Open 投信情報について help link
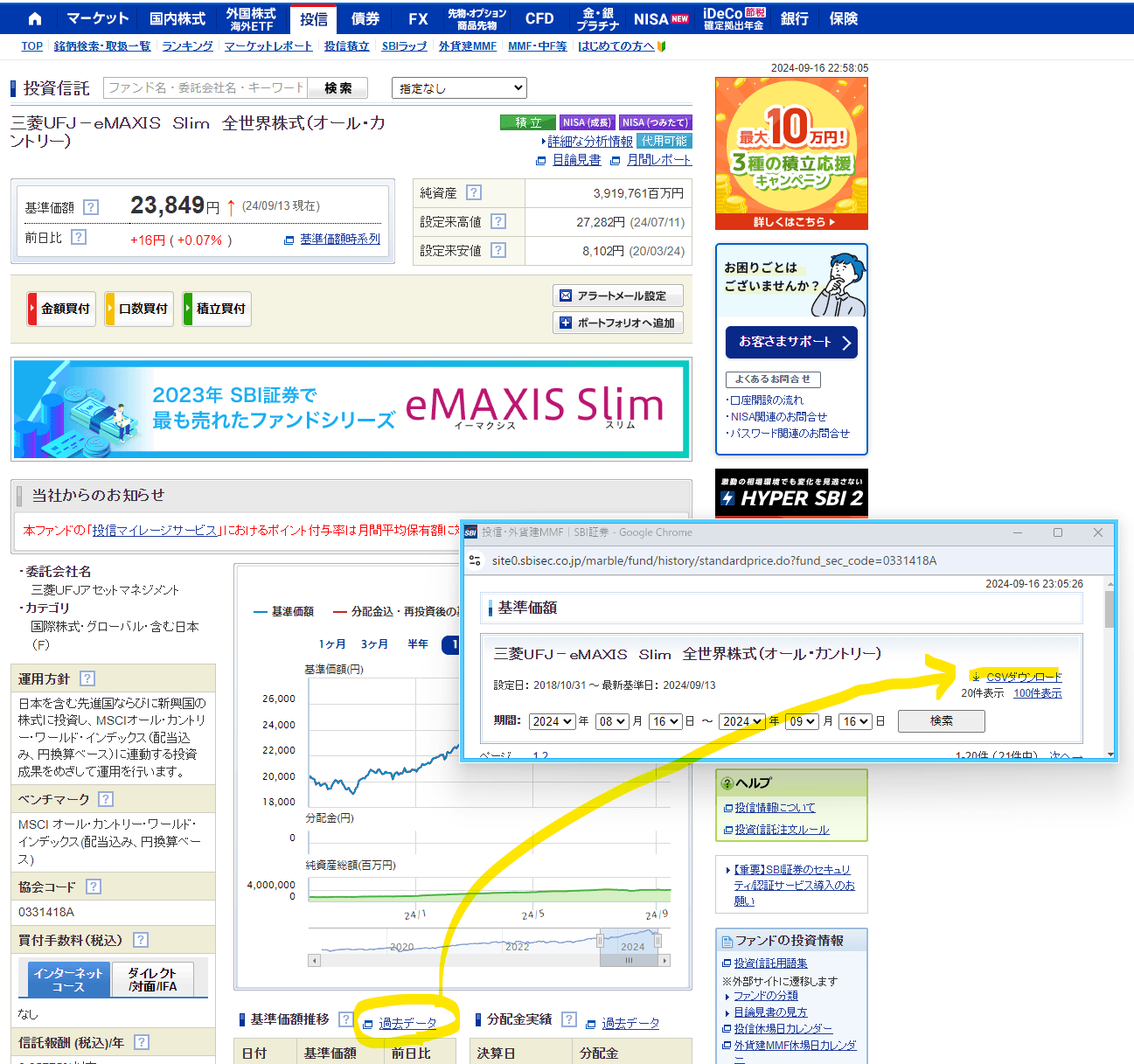 tap(775, 808)
